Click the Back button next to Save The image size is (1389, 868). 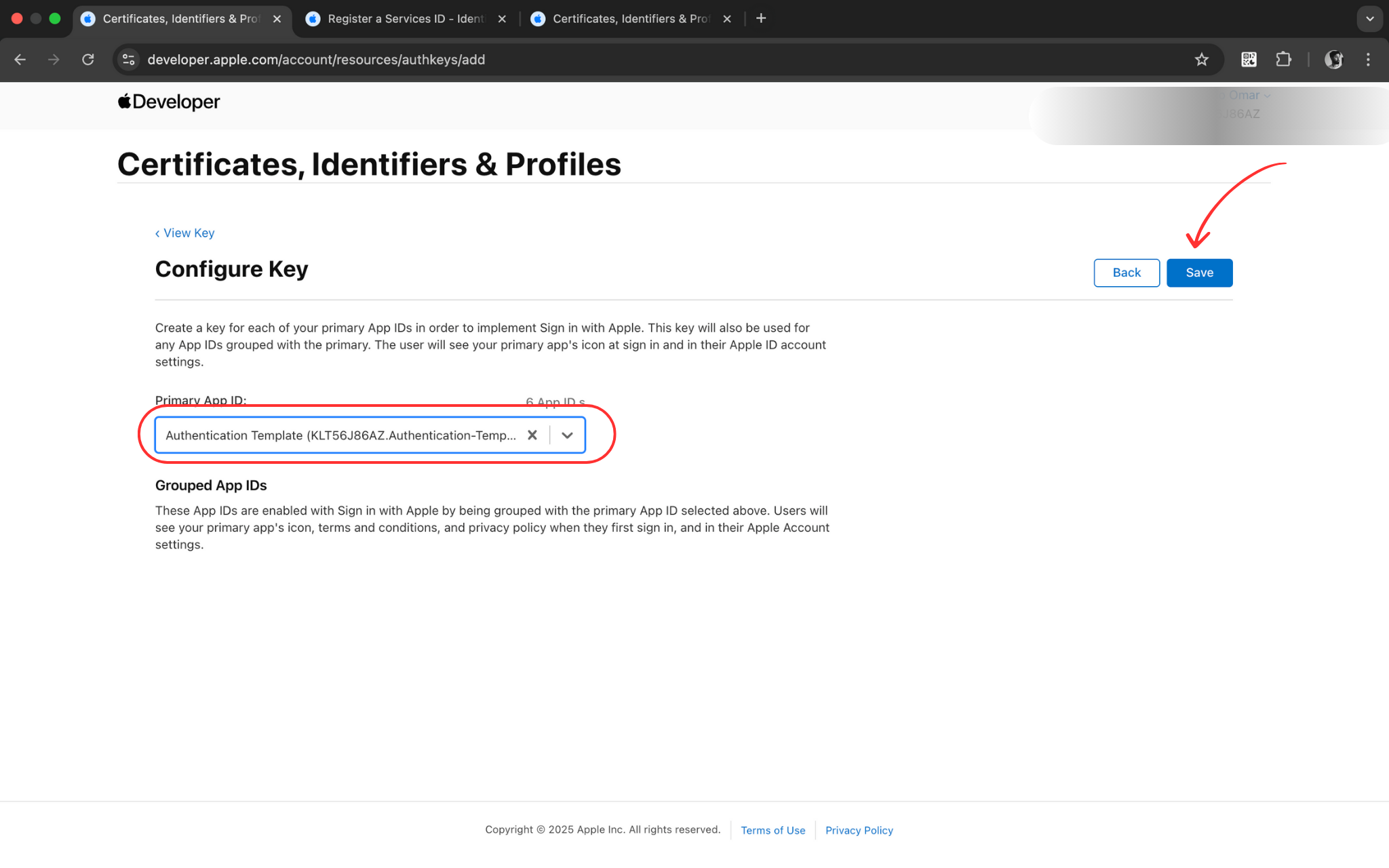(1126, 273)
